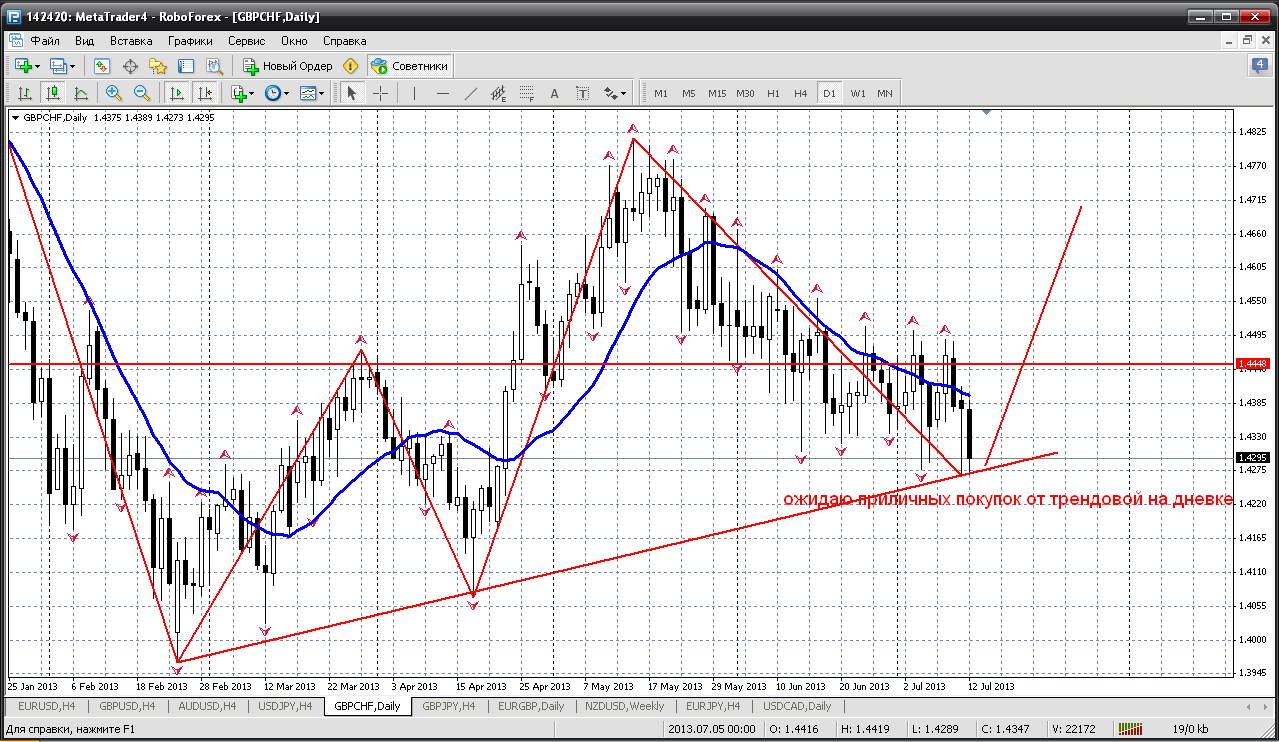Open the Сервис menu

(x=246, y=41)
